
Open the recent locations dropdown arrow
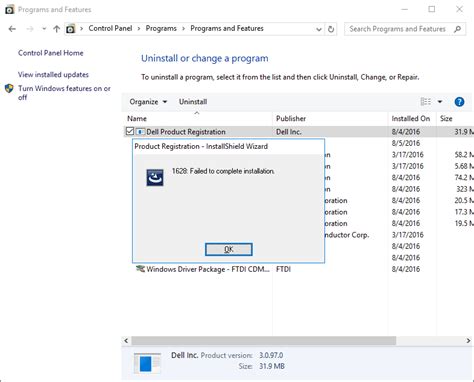(x=44, y=29)
